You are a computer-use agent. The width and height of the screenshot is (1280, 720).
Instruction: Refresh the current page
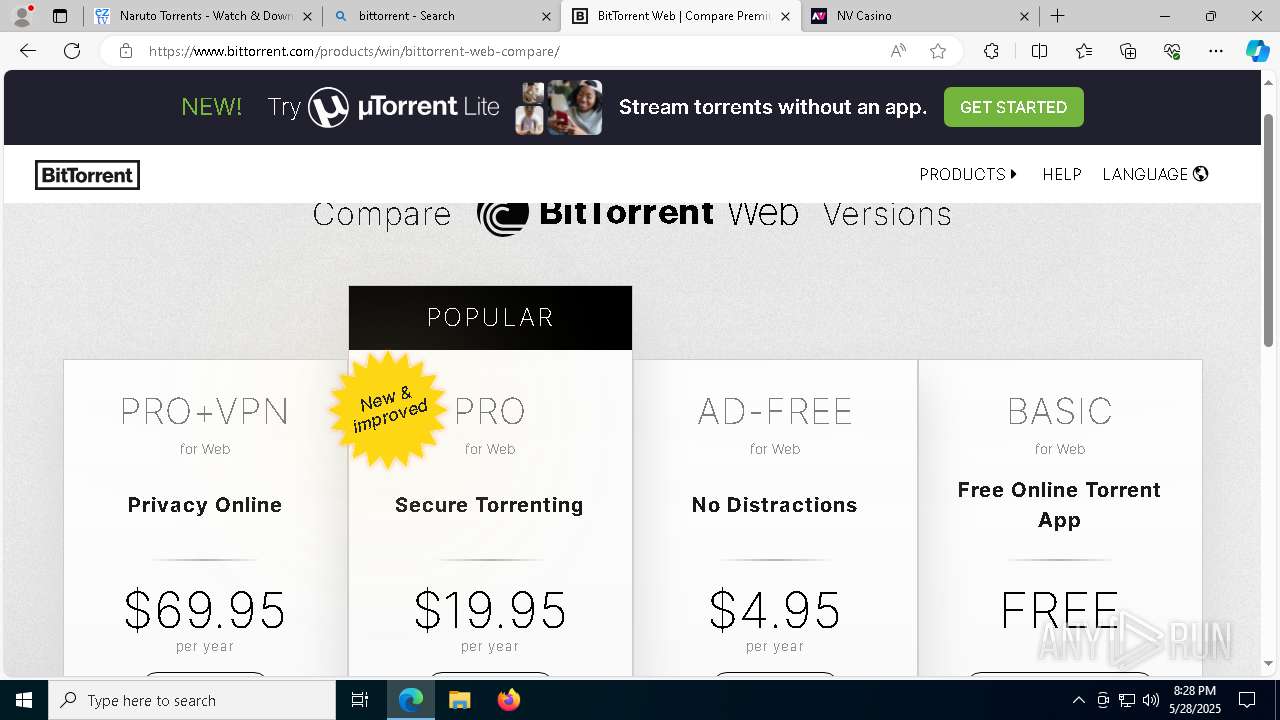(72, 51)
